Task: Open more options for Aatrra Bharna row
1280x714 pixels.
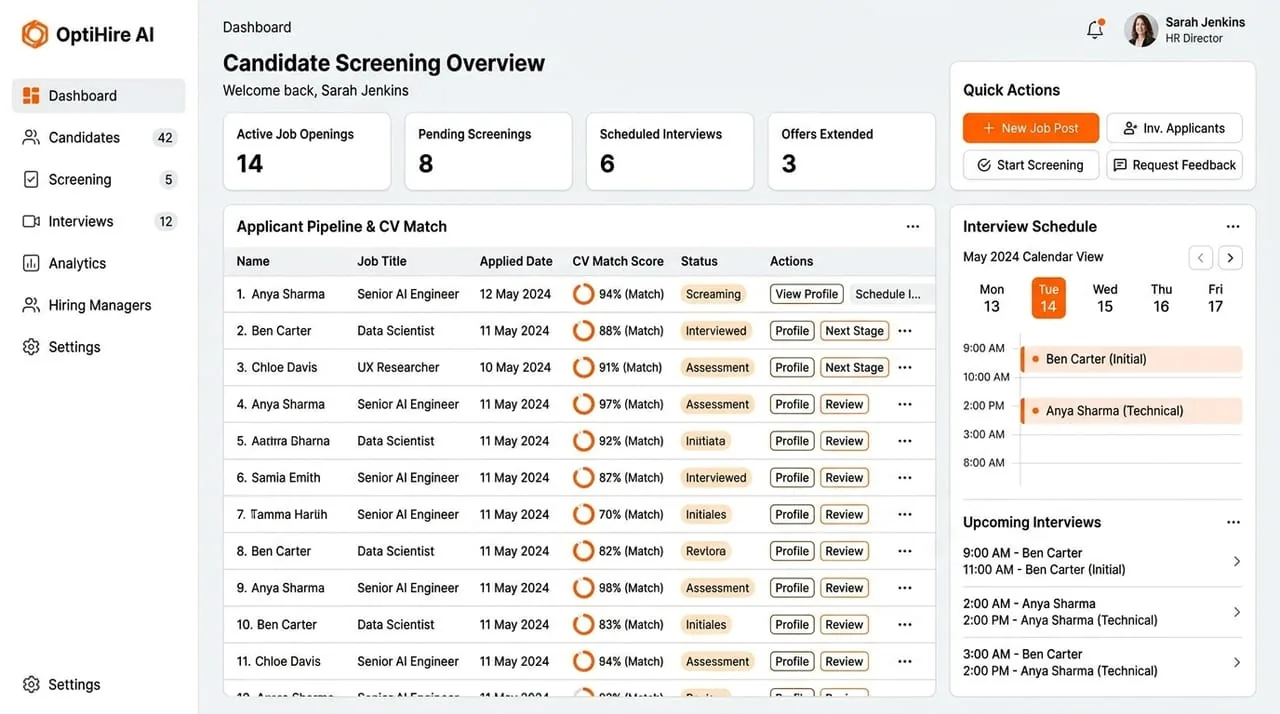Action: coord(905,441)
